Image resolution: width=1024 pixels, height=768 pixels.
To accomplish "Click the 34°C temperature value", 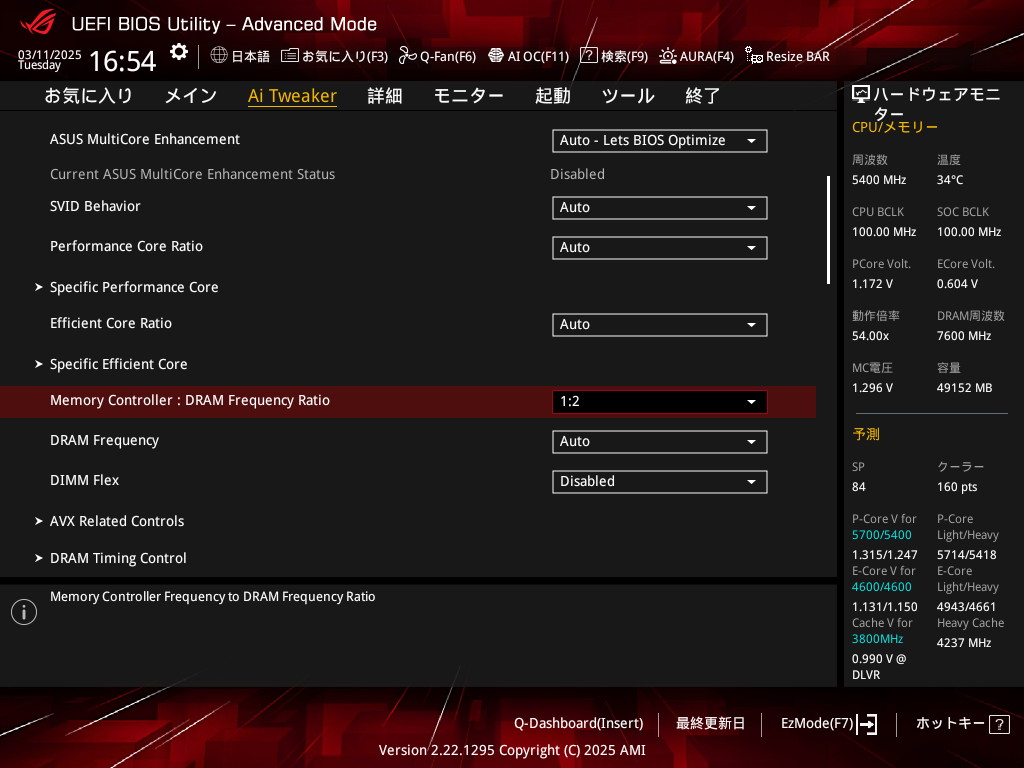I will pyautogui.click(x=950, y=180).
